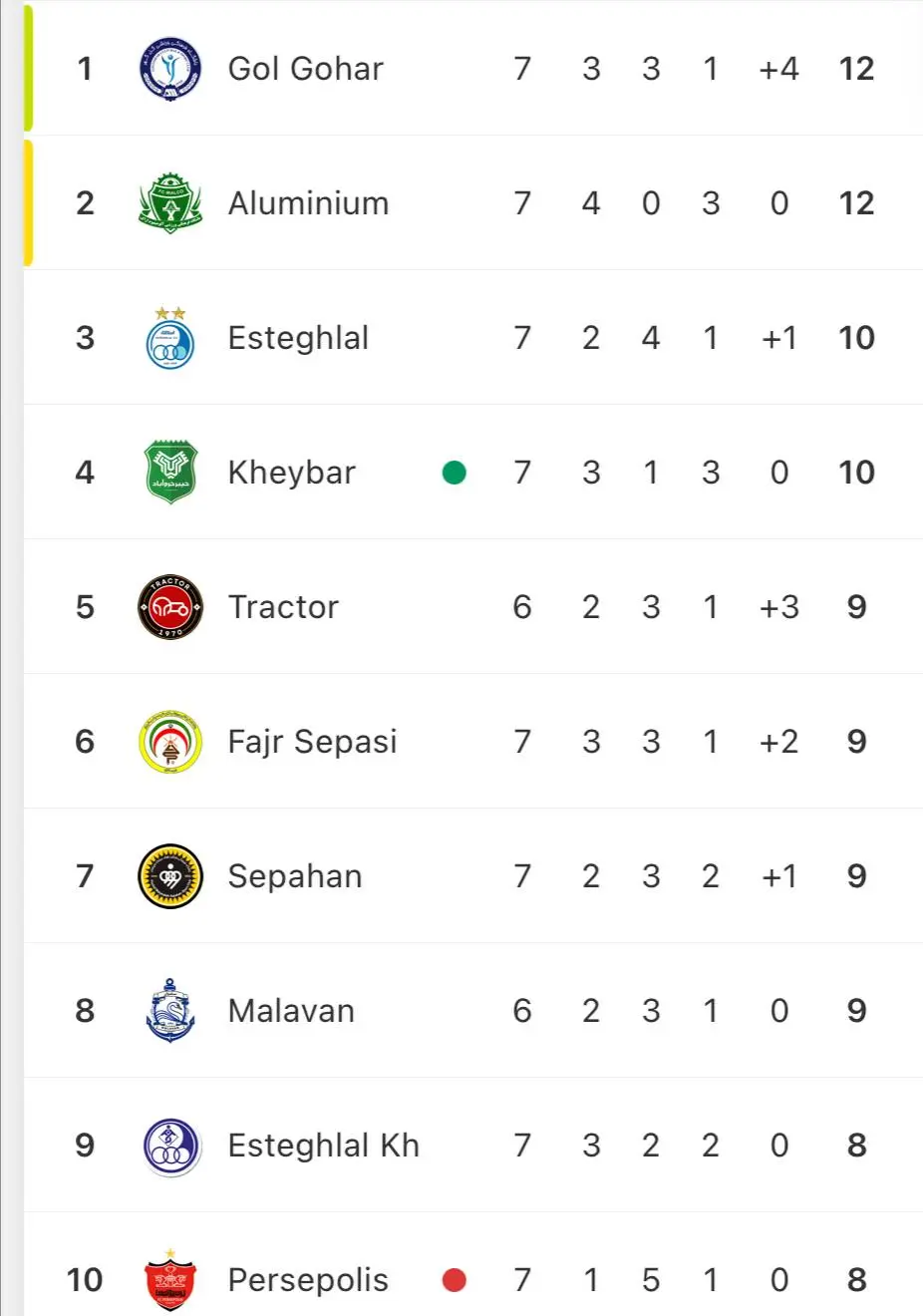The width and height of the screenshot is (923, 1316).
Task: Open the Sepahan club badge
Action: pyautogui.click(x=170, y=876)
